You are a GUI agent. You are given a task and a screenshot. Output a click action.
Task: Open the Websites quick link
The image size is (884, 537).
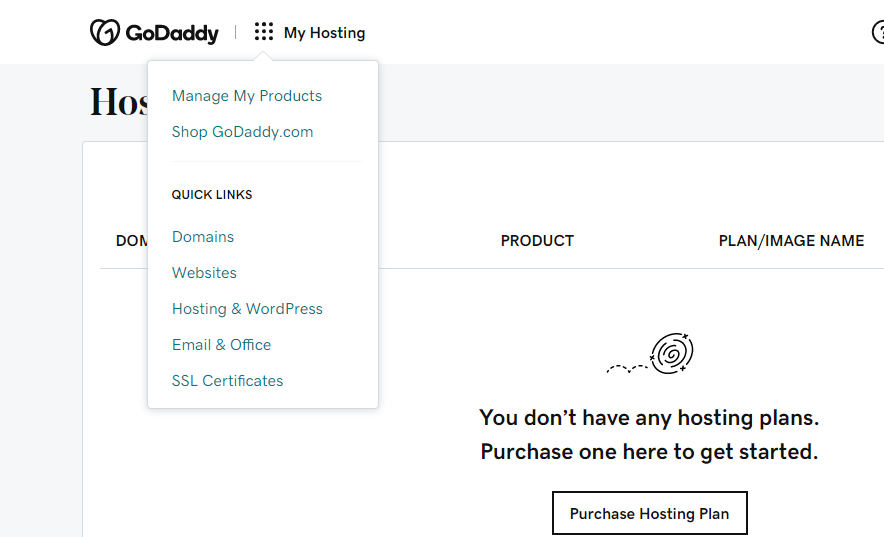[x=204, y=273]
